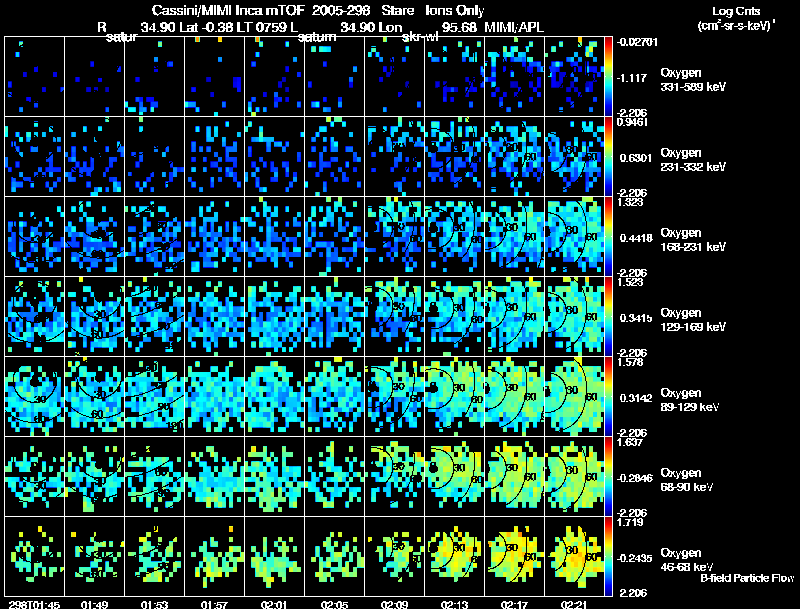Open the 46-68 keV image panel at 02:17
Image resolution: width=800 pixels, height=609 pixels.
514,556
